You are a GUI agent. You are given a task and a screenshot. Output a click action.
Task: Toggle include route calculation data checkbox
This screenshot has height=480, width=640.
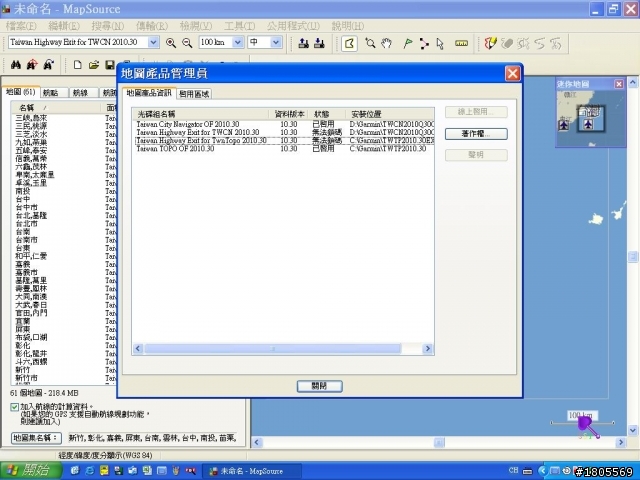pyautogui.click(x=15, y=407)
